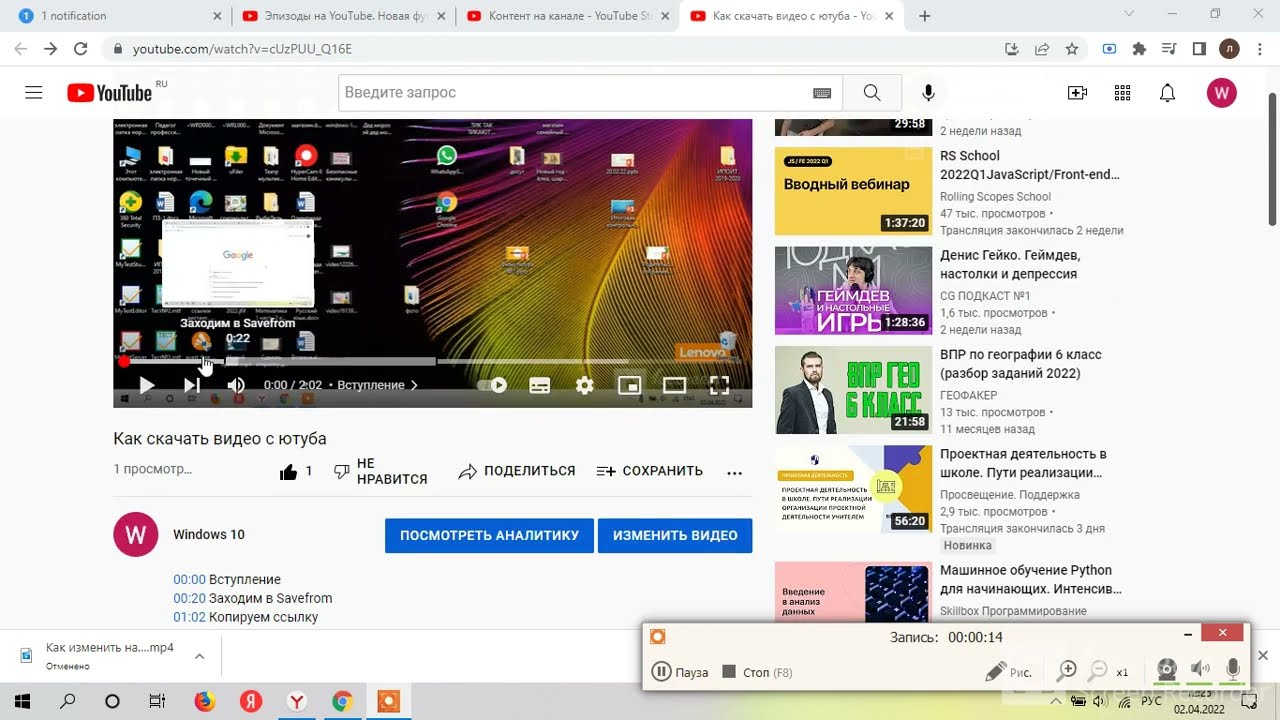1280x720 pixels.
Task: Zoom out with recorder magnifier minus
Action: (1097, 671)
